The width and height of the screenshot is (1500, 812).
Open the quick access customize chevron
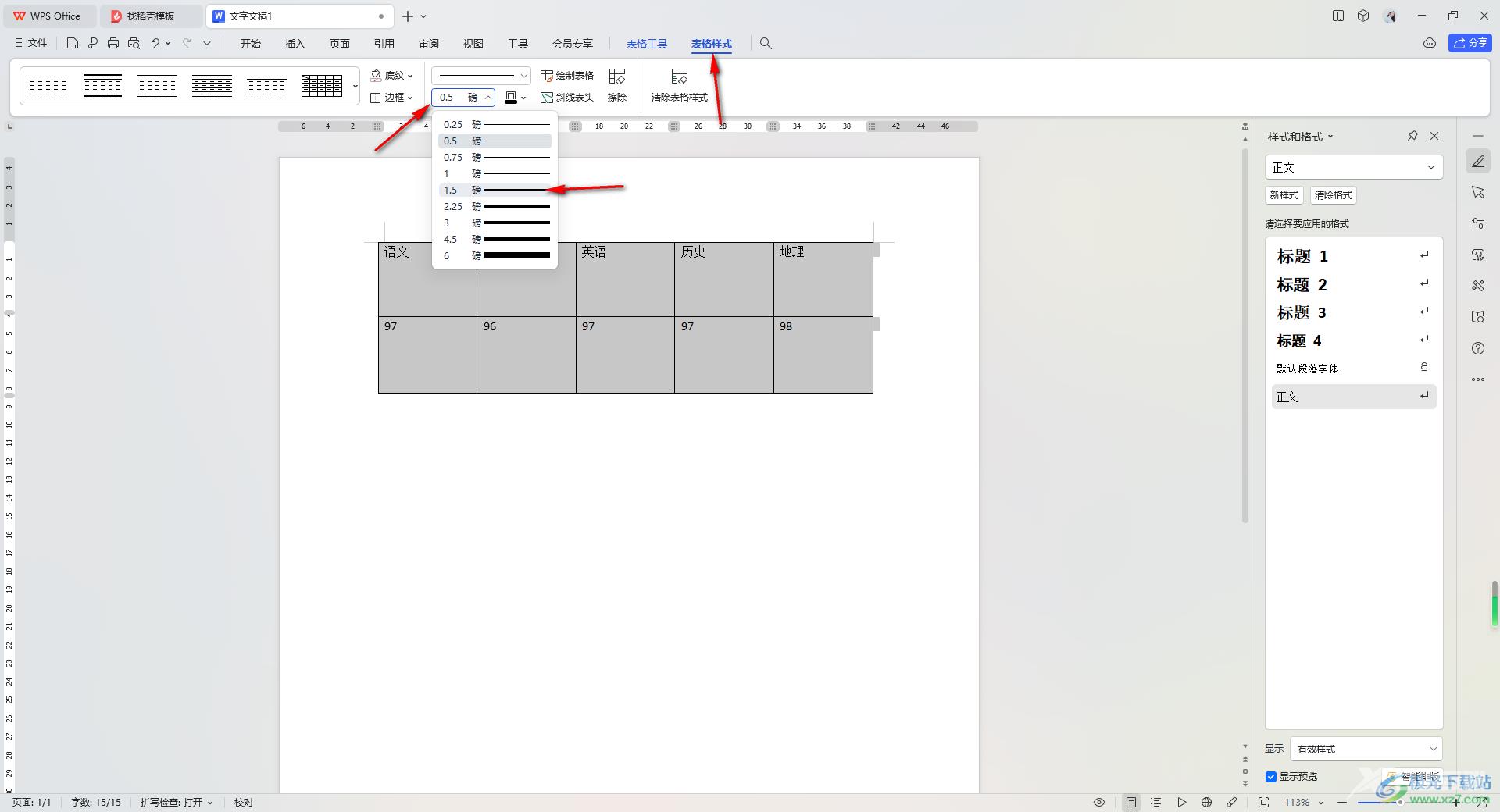pos(207,44)
